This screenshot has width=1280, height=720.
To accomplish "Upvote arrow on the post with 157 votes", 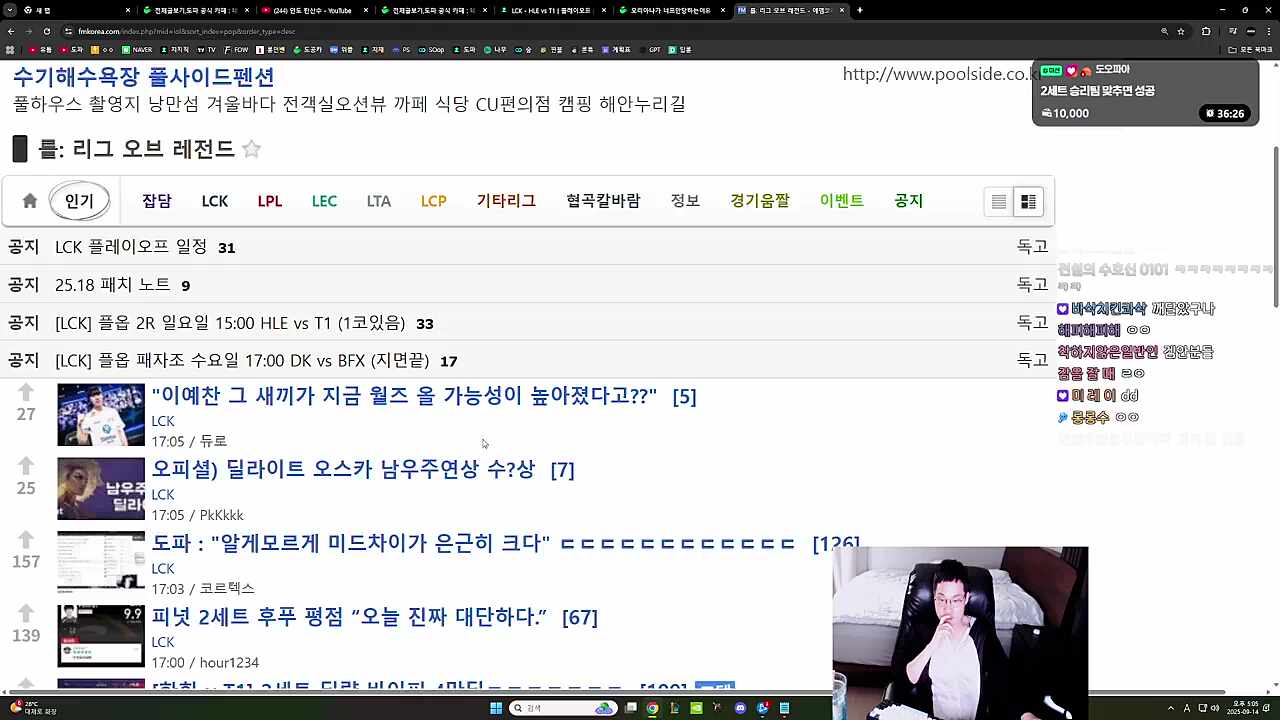I will click(x=26, y=540).
